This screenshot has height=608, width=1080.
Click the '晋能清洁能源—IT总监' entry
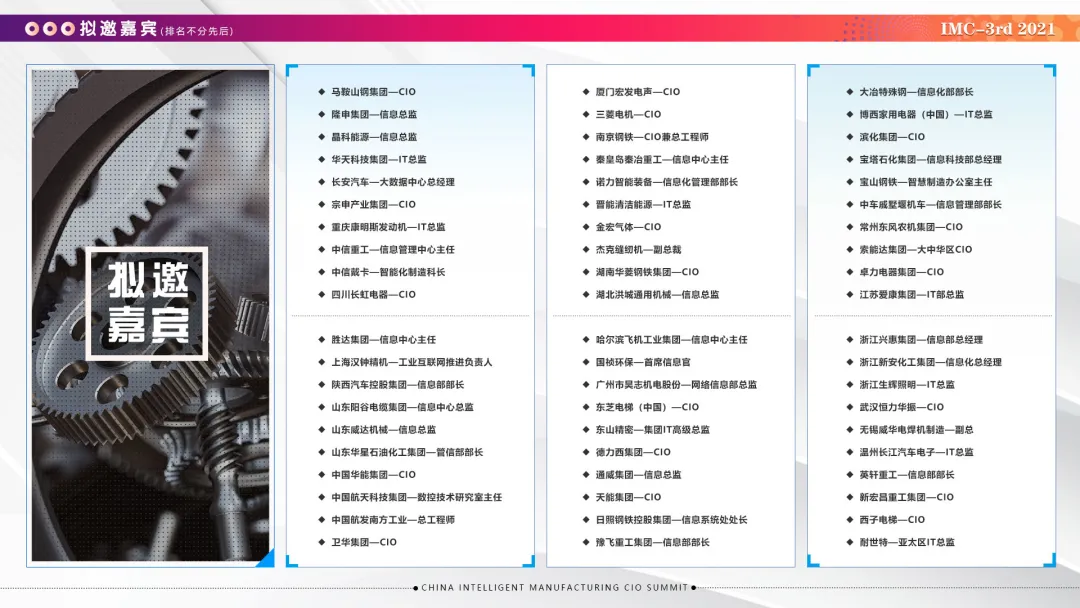pyautogui.click(x=643, y=205)
